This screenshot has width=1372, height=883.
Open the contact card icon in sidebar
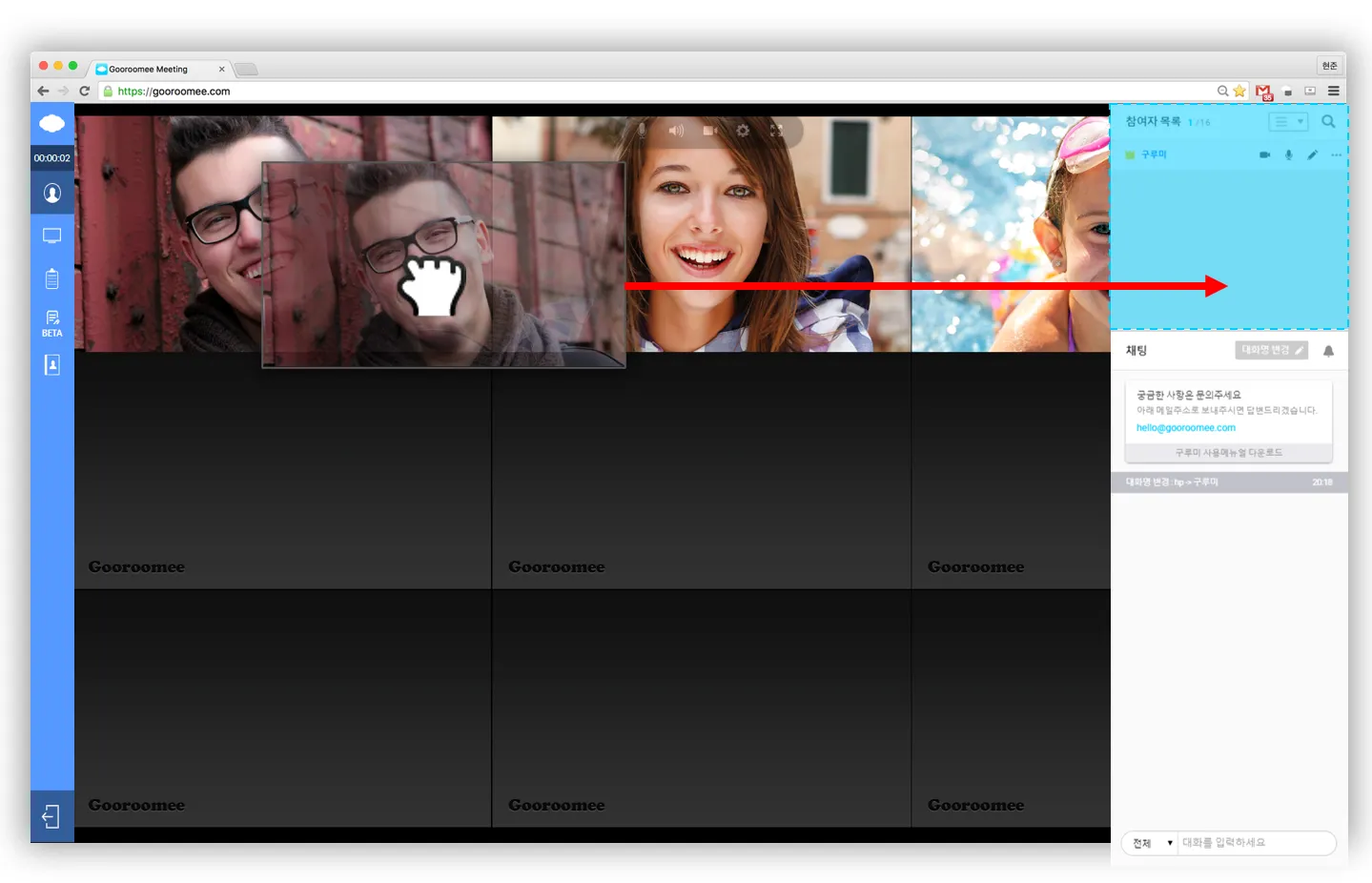click(x=51, y=364)
